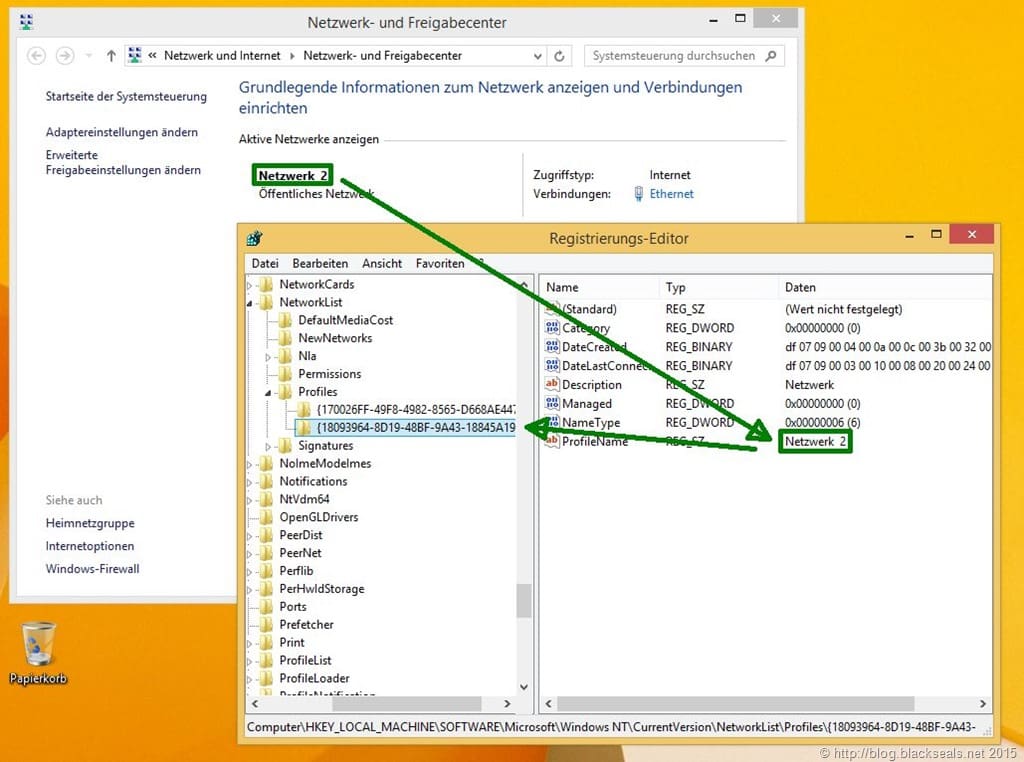Click the Description string value icon
This screenshot has width=1024, height=762.
tap(552, 385)
